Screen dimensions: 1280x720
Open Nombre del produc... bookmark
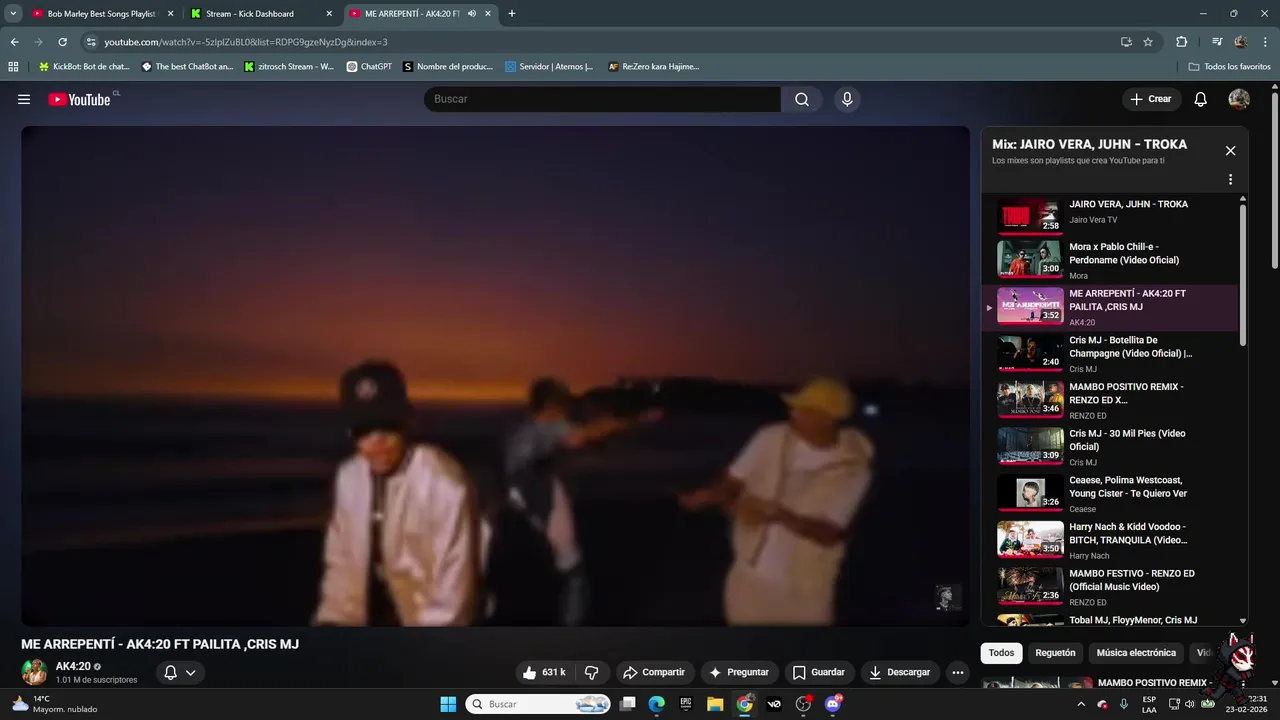[x=448, y=67]
